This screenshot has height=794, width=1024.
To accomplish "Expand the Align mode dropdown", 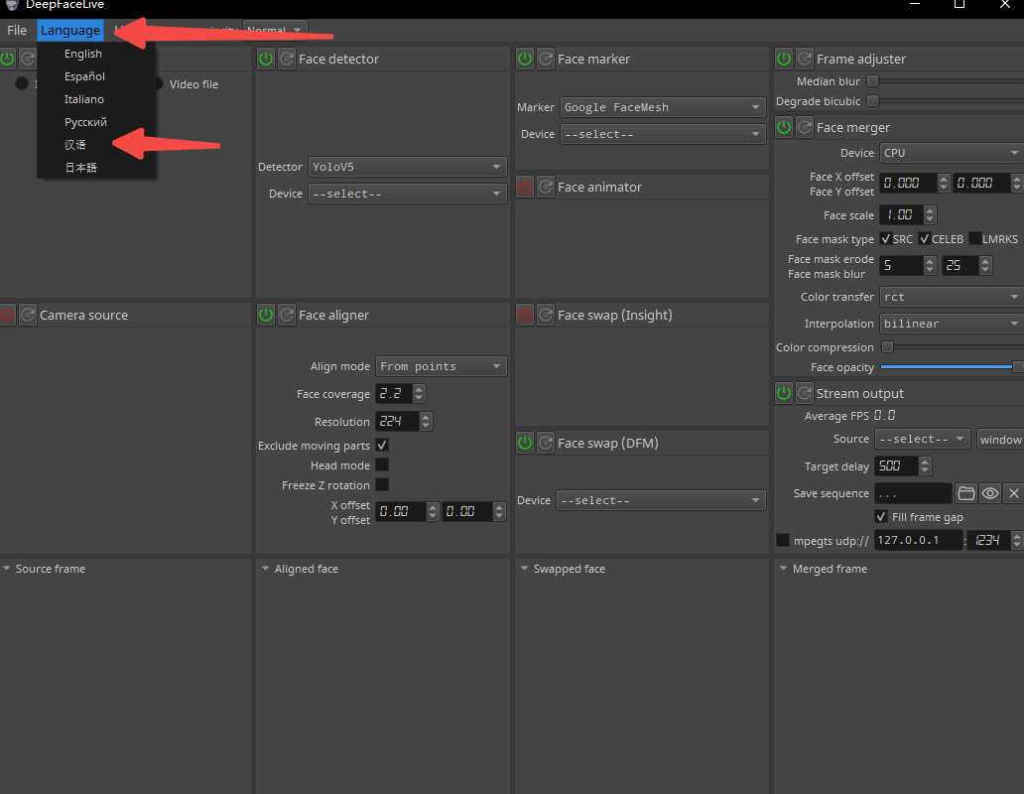I will click(x=441, y=366).
